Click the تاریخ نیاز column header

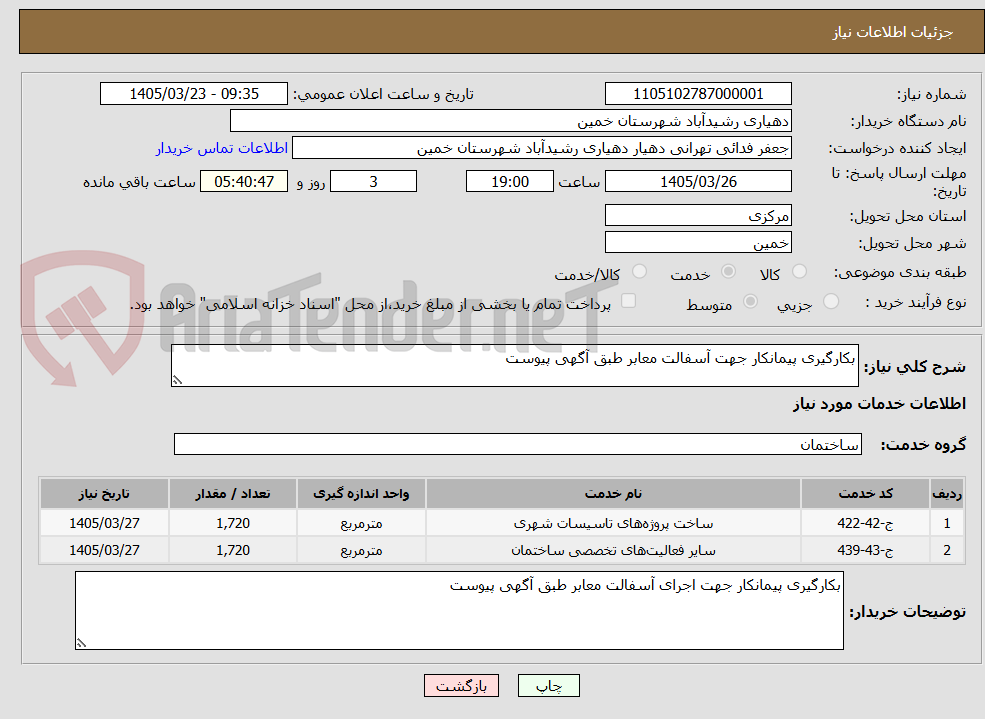104,494
